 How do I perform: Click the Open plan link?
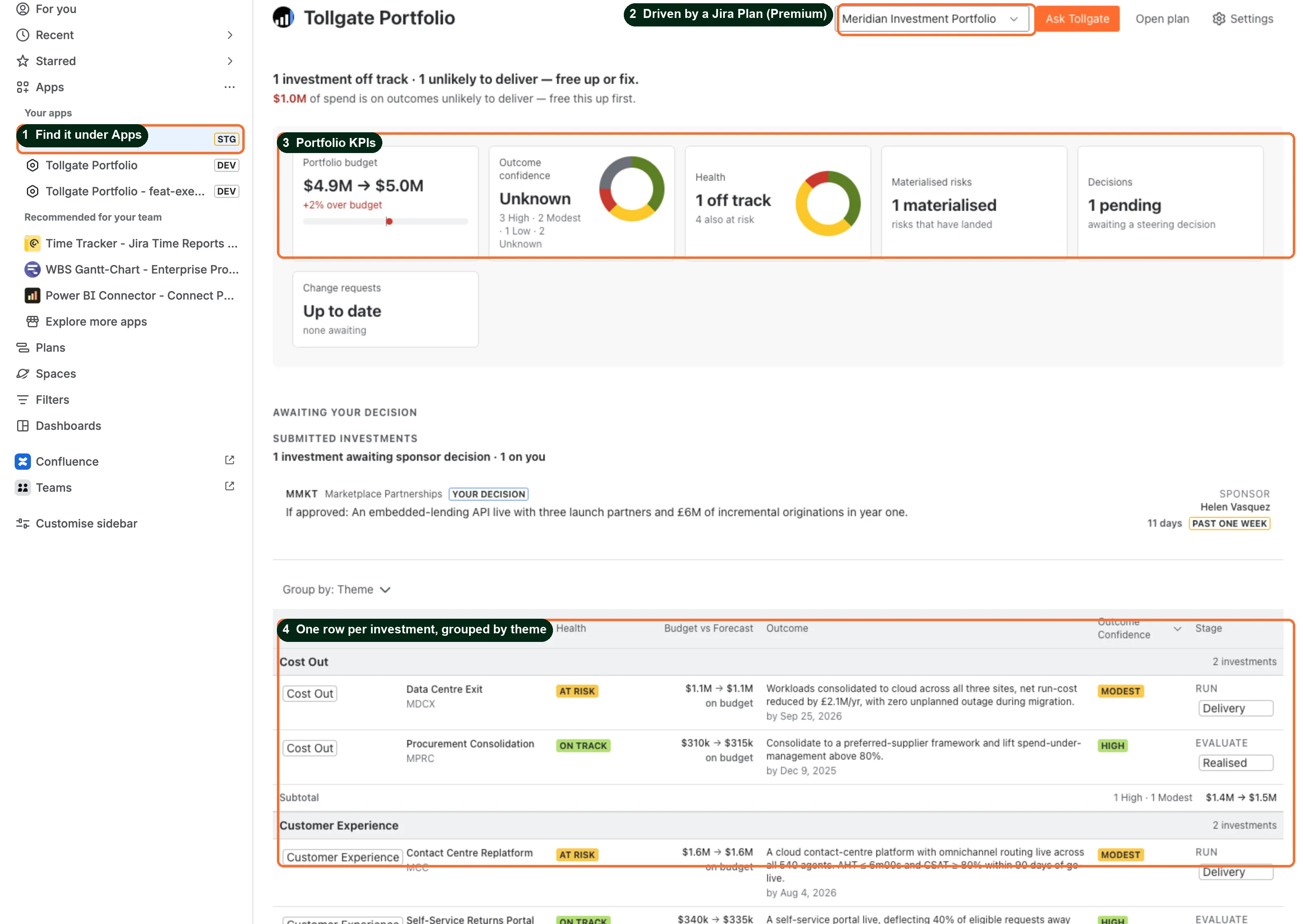pyautogui.click(x=1162, y=19)
